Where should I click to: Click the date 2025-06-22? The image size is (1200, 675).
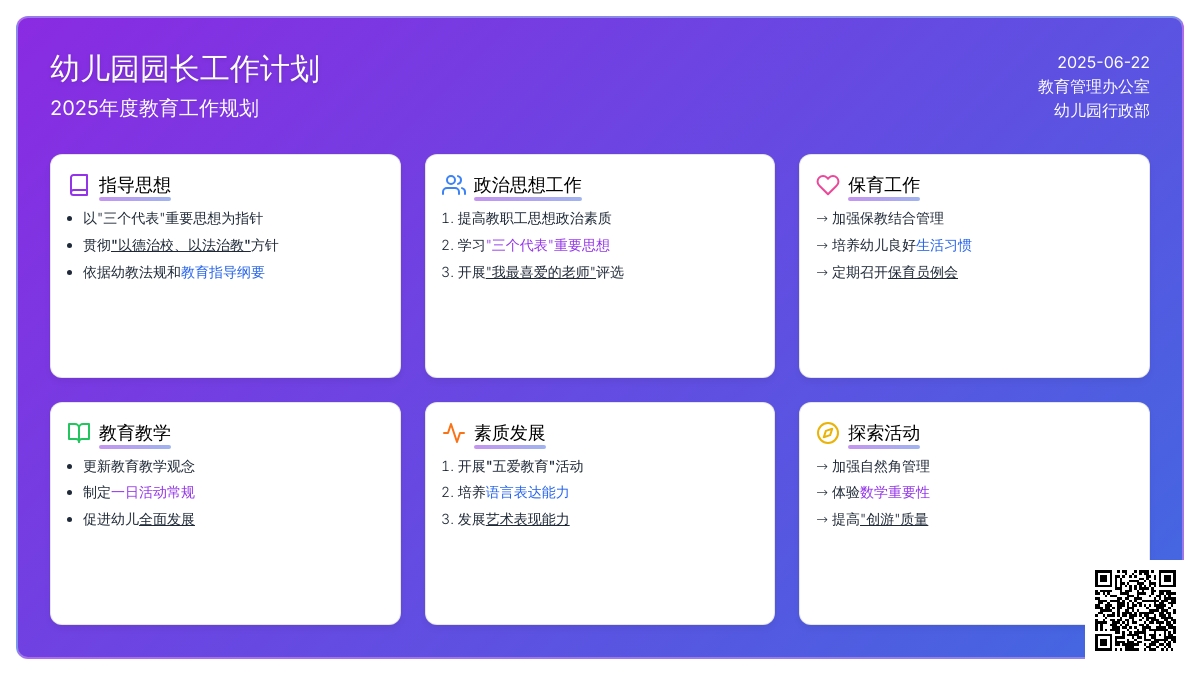pos(1104,62)
